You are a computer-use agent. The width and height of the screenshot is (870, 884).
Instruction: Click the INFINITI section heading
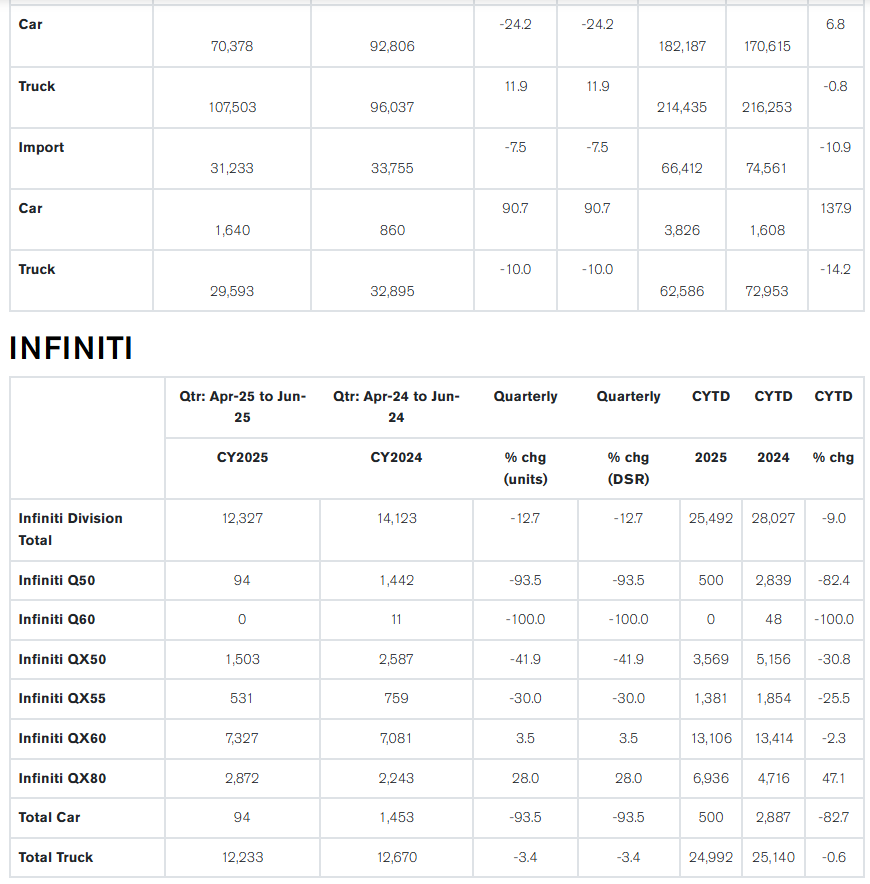tap(71, 348)
